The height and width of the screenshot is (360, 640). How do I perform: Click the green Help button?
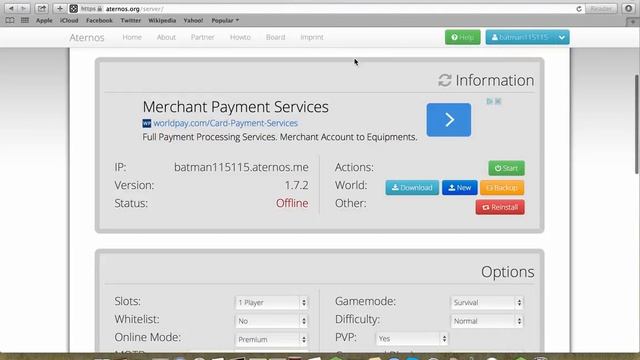pyautogui.click(x=462, y=37)
